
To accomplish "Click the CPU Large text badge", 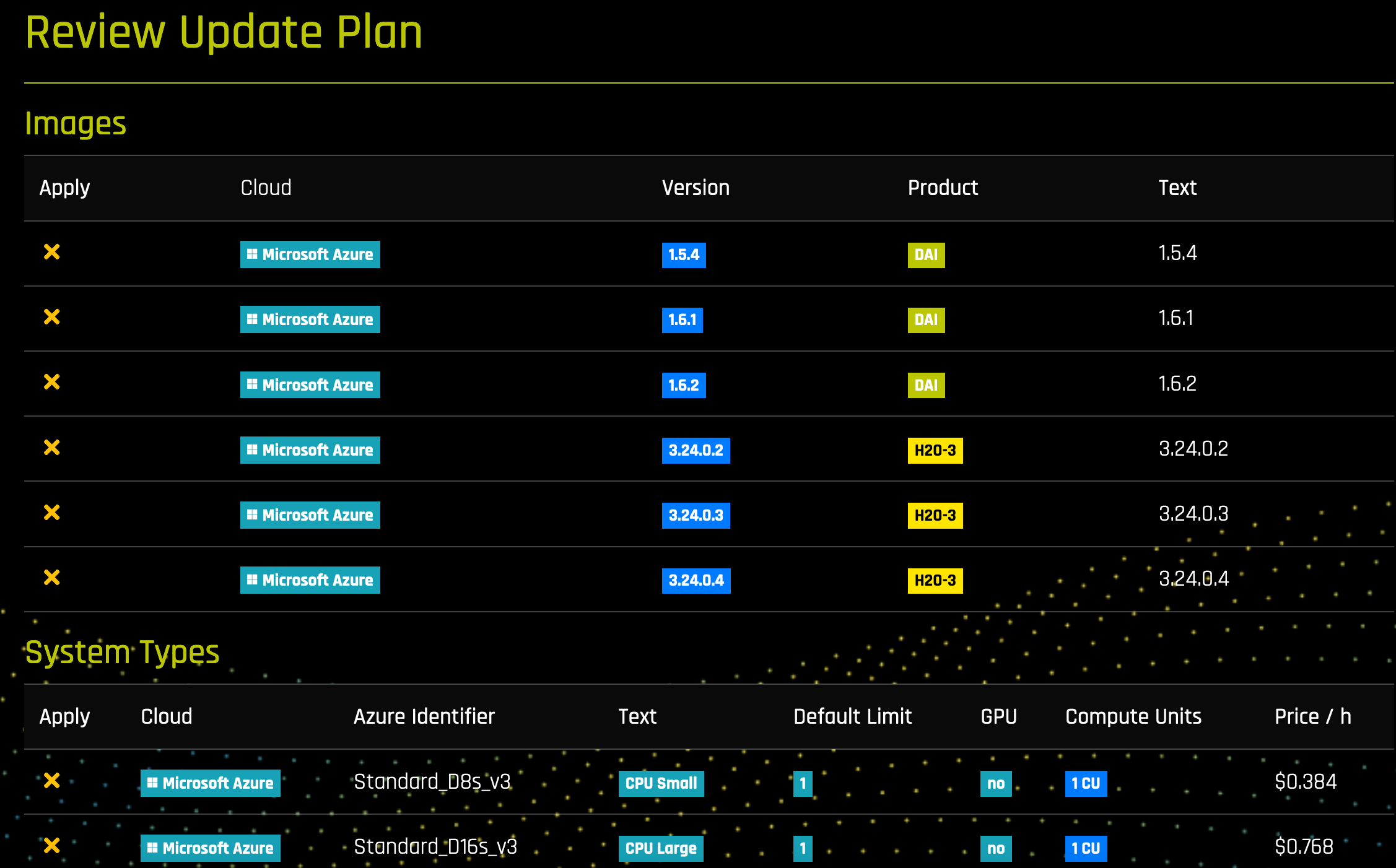I will tap(661, 849).
